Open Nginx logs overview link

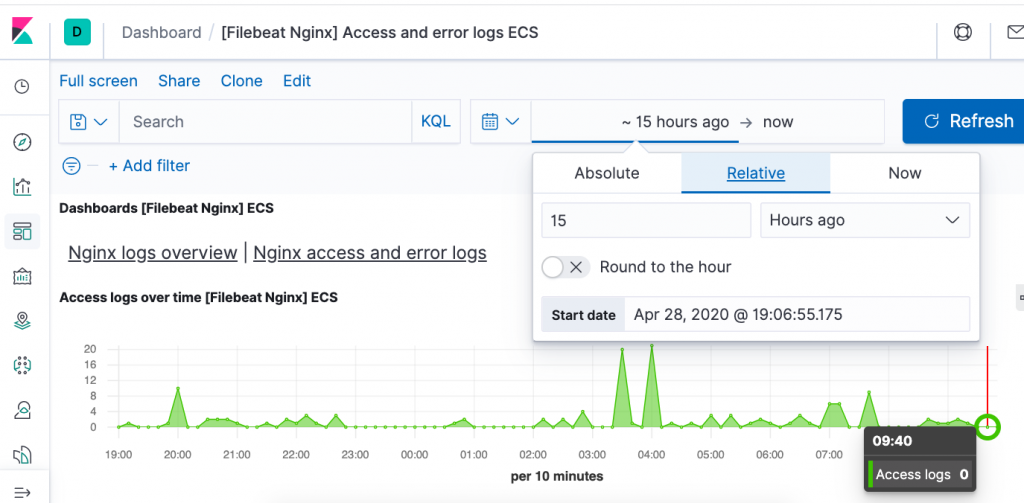click(x=152, y=253)
